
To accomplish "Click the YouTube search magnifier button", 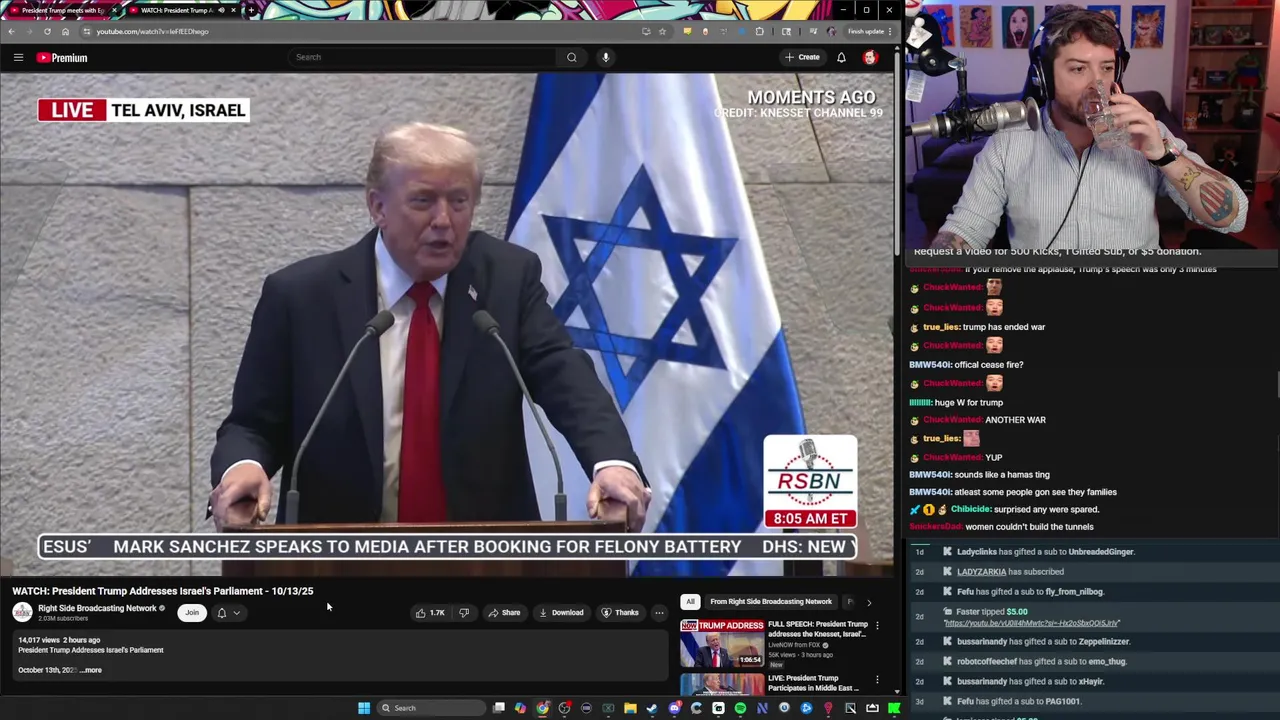I will coord(571,57).
